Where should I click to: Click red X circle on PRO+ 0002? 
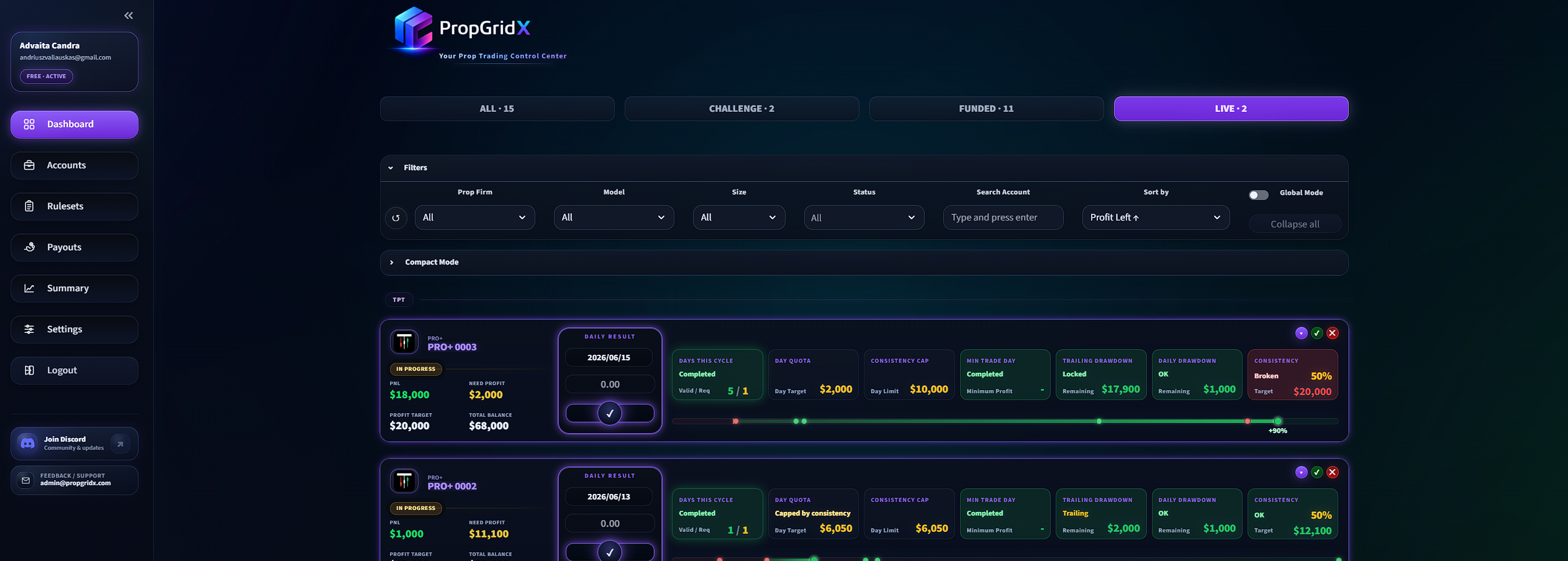[x=1332, y=472]
